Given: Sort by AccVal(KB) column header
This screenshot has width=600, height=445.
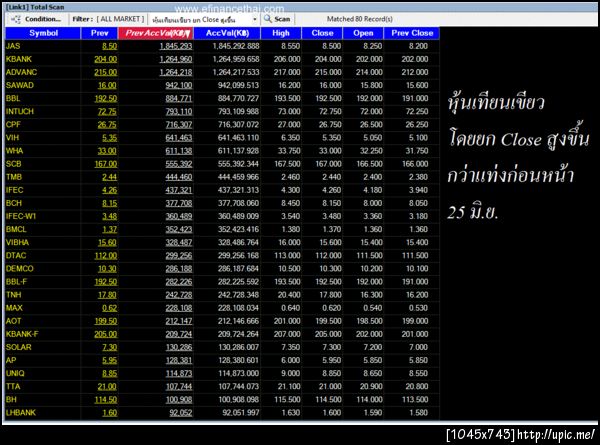Looking at the screenshot, I should (x=227, y=33).
